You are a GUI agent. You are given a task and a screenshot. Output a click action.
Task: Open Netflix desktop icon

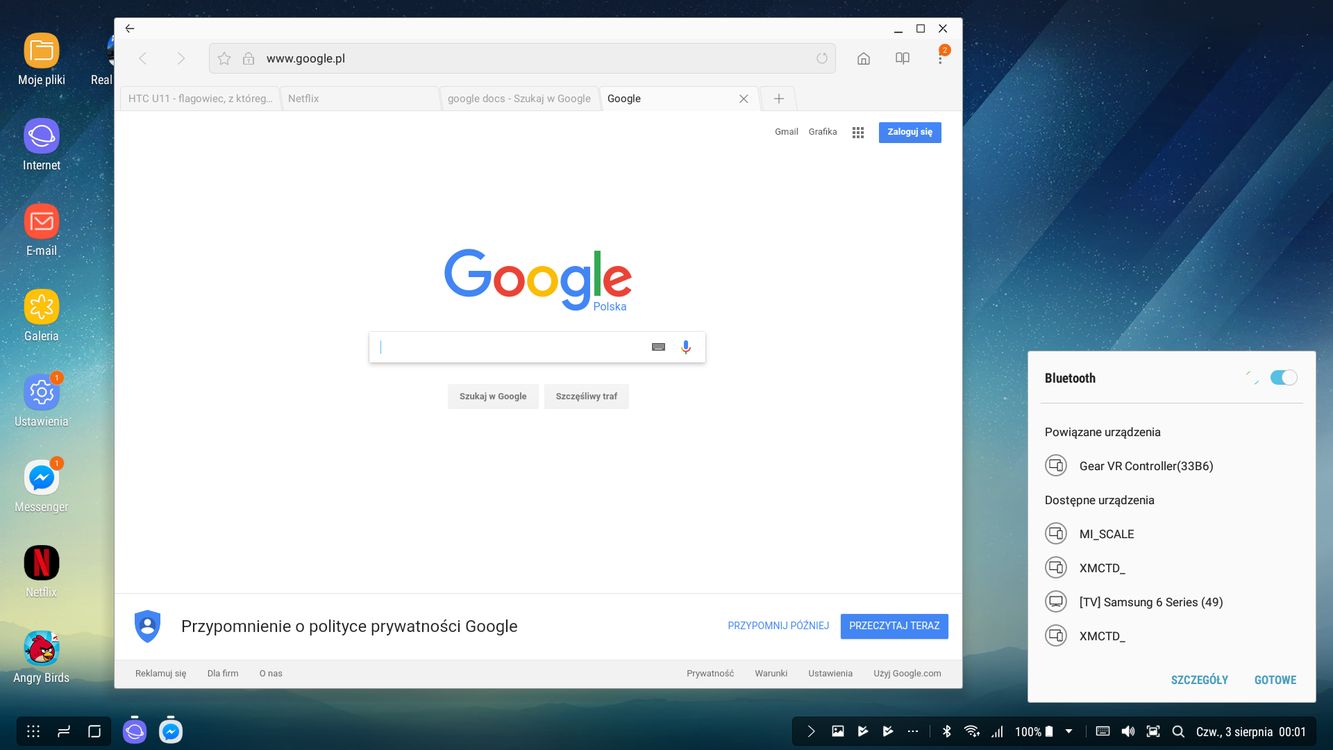(41, 563)
